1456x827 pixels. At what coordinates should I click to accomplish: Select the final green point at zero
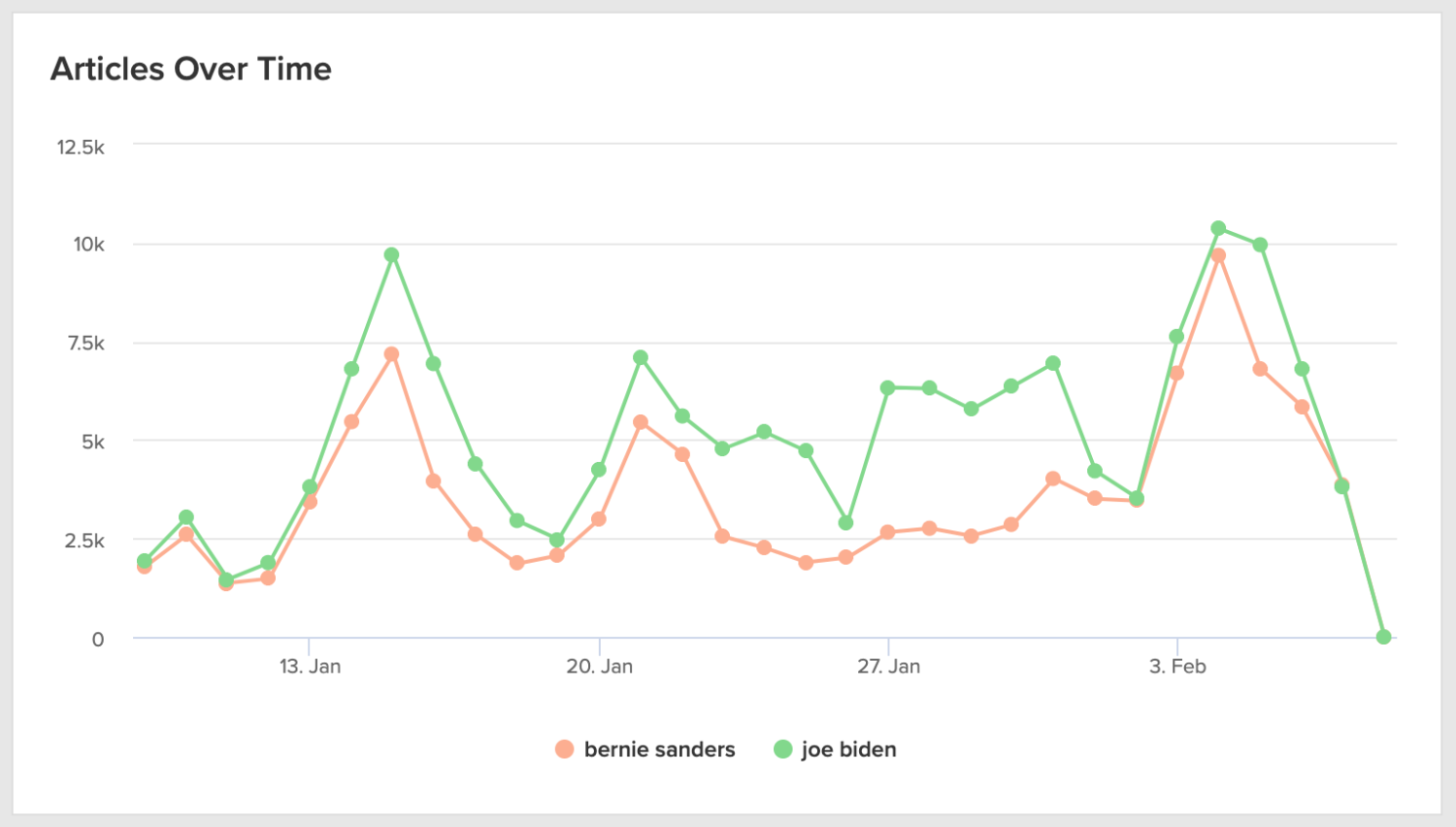pos(1383,637)
